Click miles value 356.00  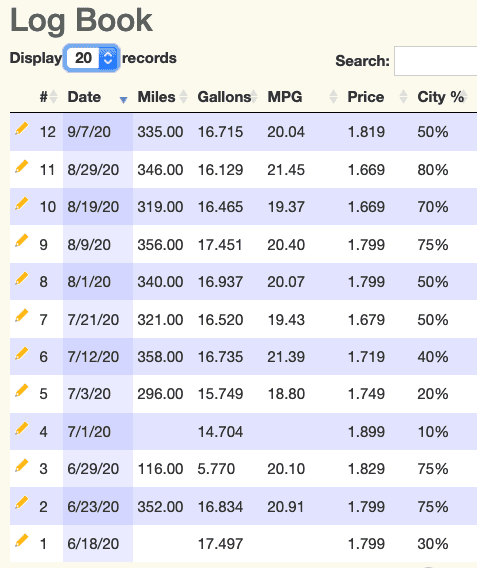pos(160,245)
